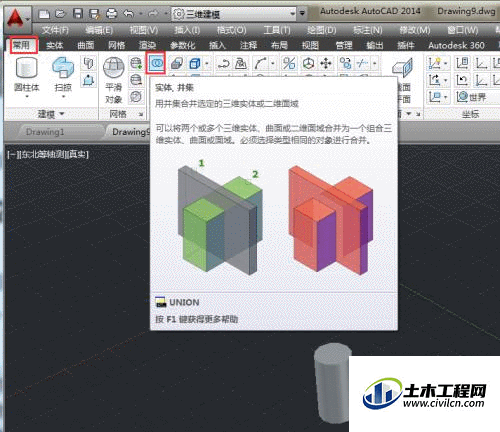Screen dimensions: 500x432
Task: Open the 修改(M) menu
Action: tap(415, 30)
